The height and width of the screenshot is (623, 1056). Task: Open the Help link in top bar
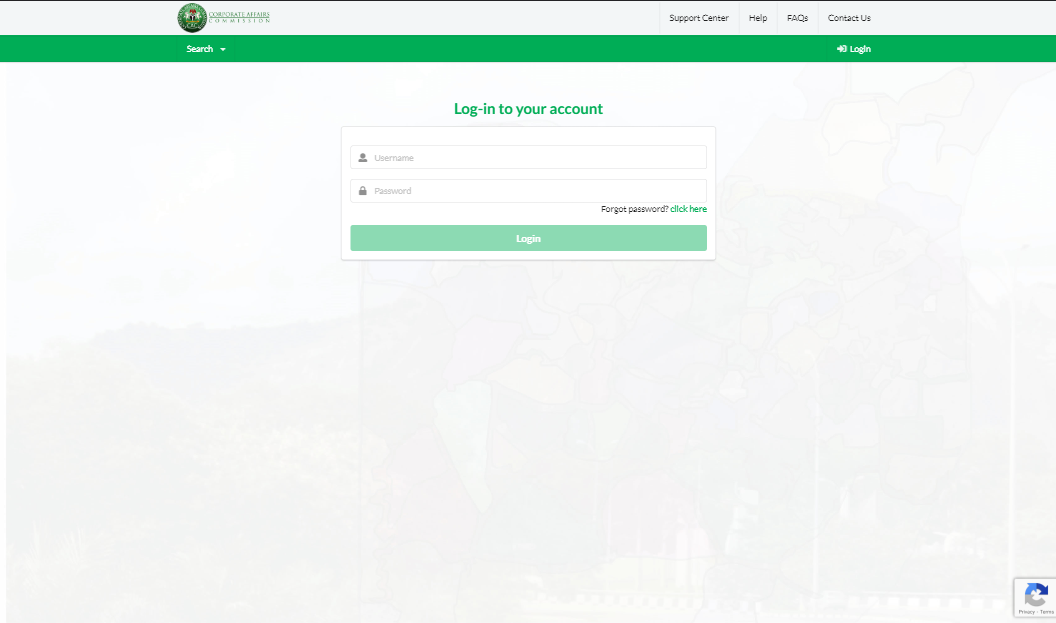pyautogui.click(x=758, y=18)
